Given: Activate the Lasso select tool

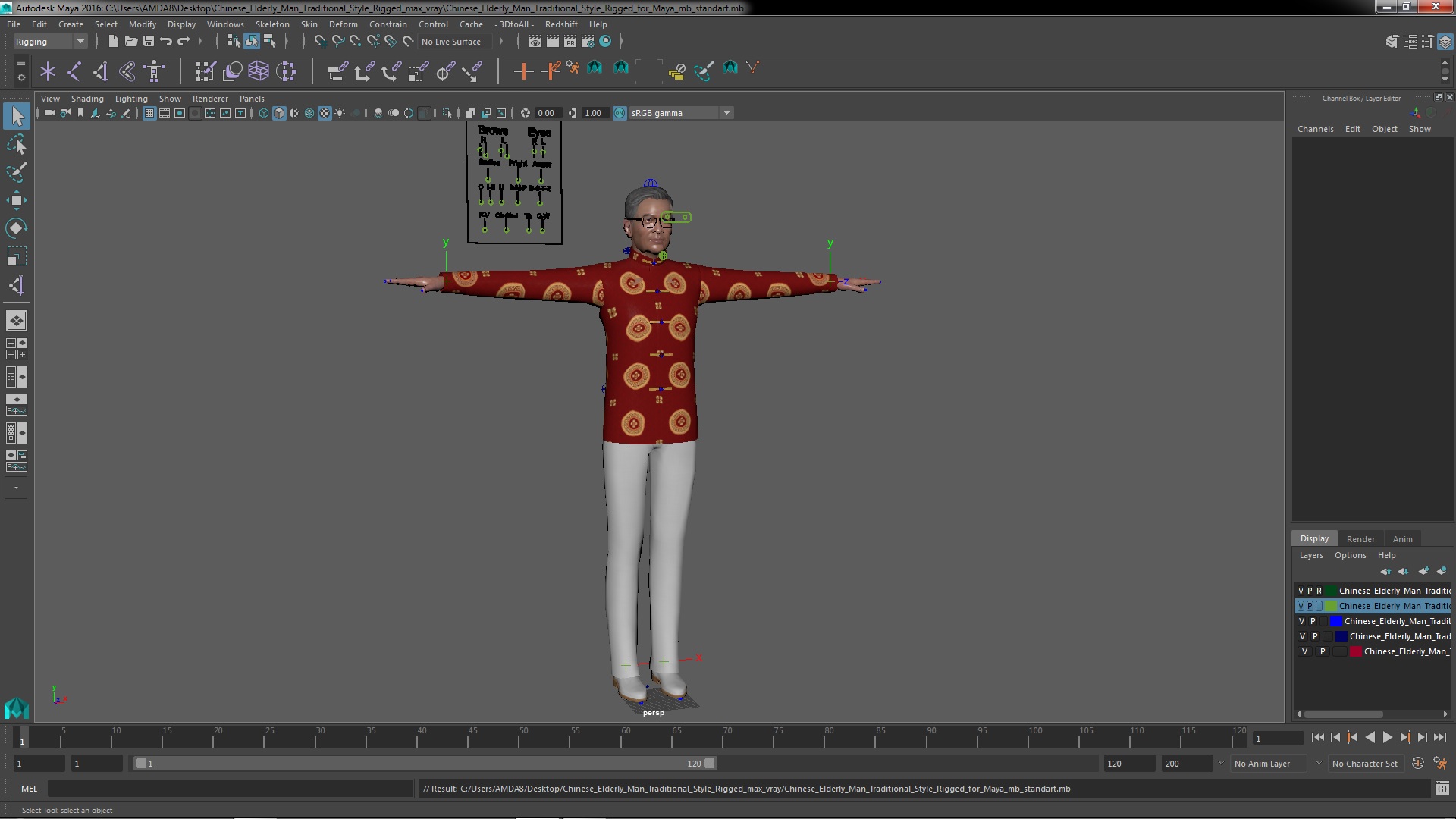Looking at the screenshot, I should (17, 144).
